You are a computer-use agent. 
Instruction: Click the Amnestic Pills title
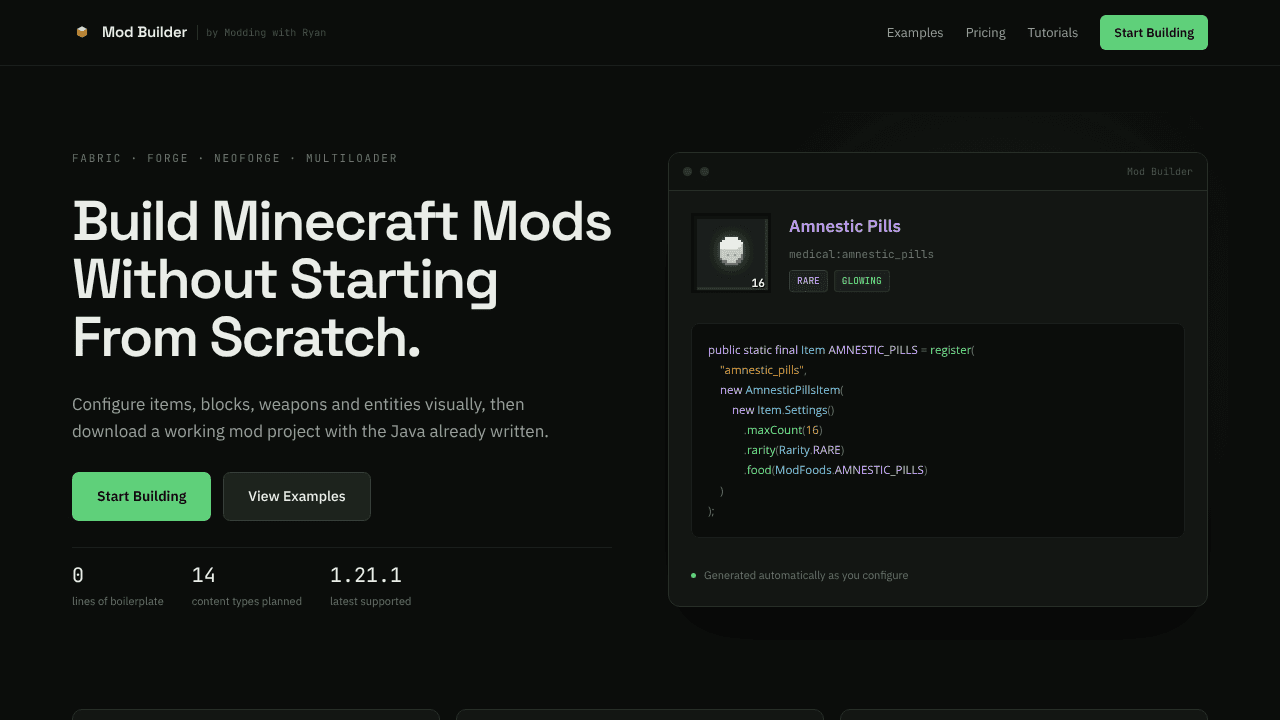tap(845, 226)
